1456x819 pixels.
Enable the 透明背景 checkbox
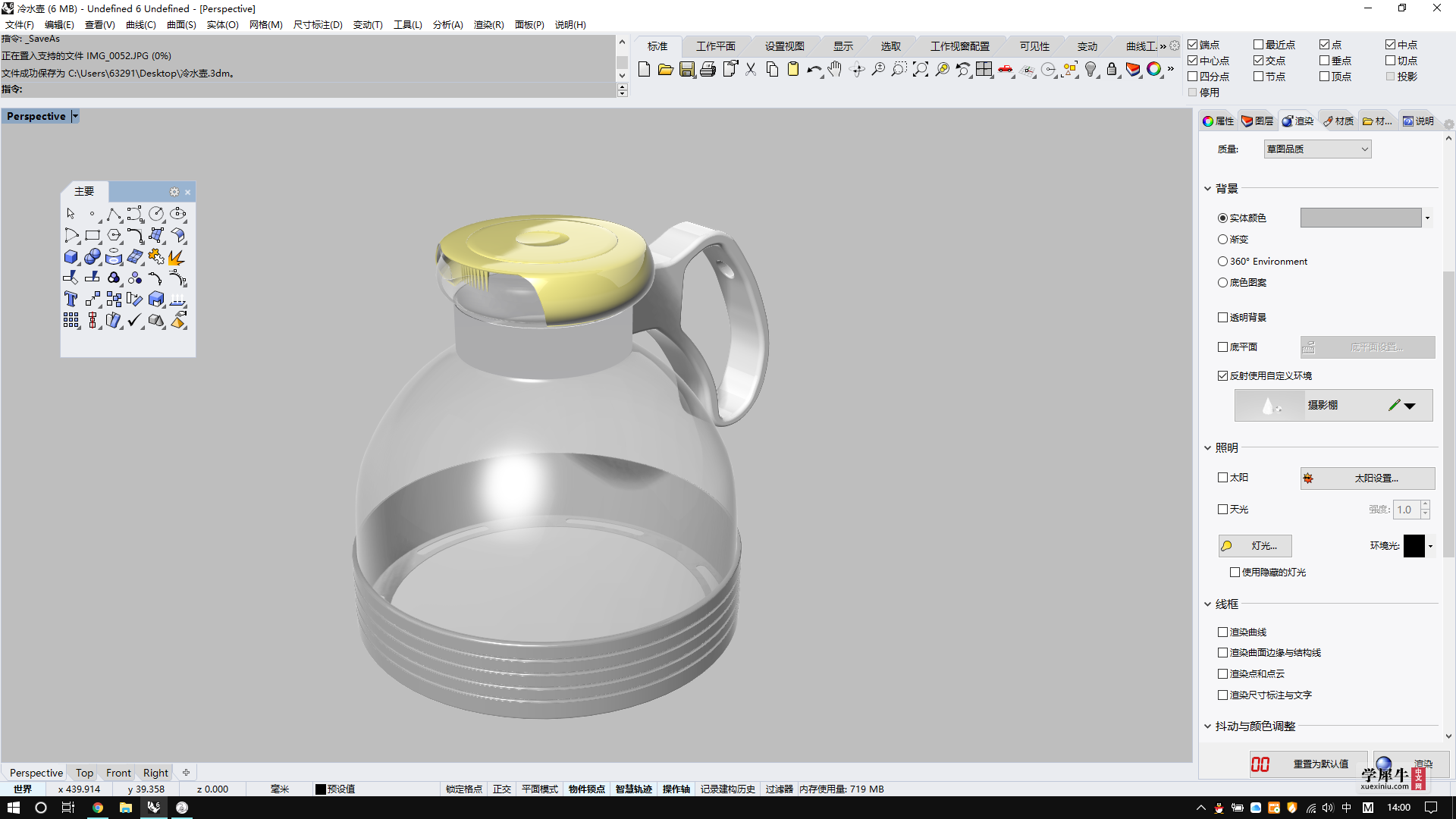pyautogui.click(x=1222, y=318)
